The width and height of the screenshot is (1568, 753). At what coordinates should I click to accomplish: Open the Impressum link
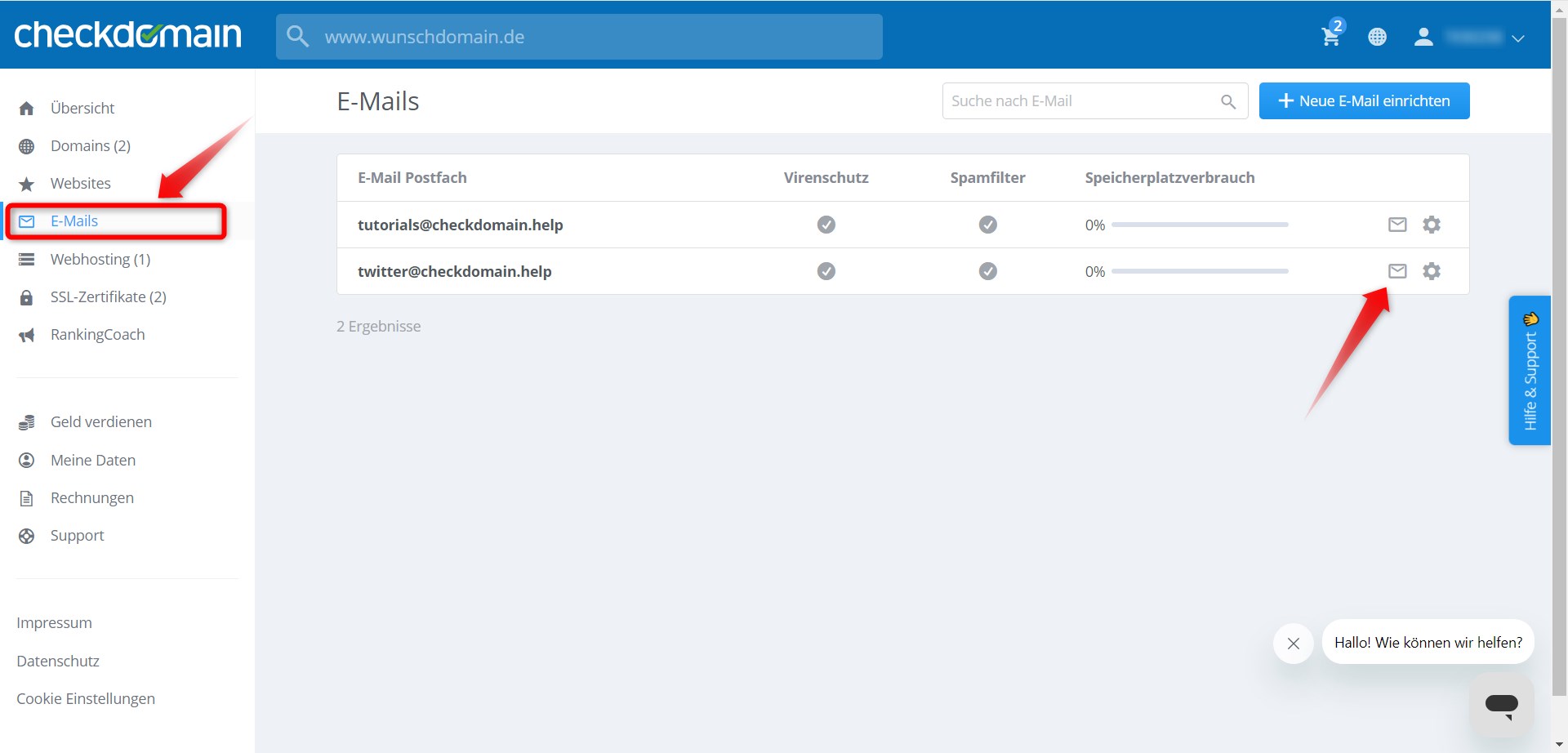tap(54, 622)
